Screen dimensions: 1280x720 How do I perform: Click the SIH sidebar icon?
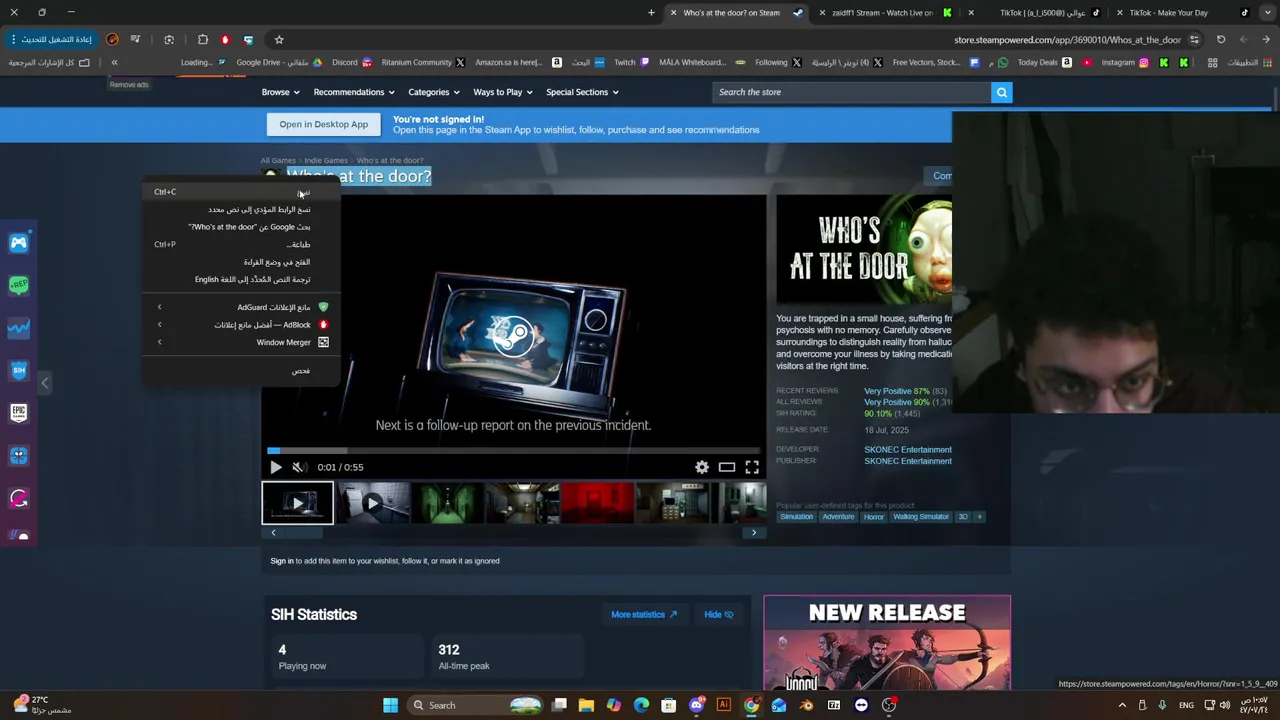[18, 370]
